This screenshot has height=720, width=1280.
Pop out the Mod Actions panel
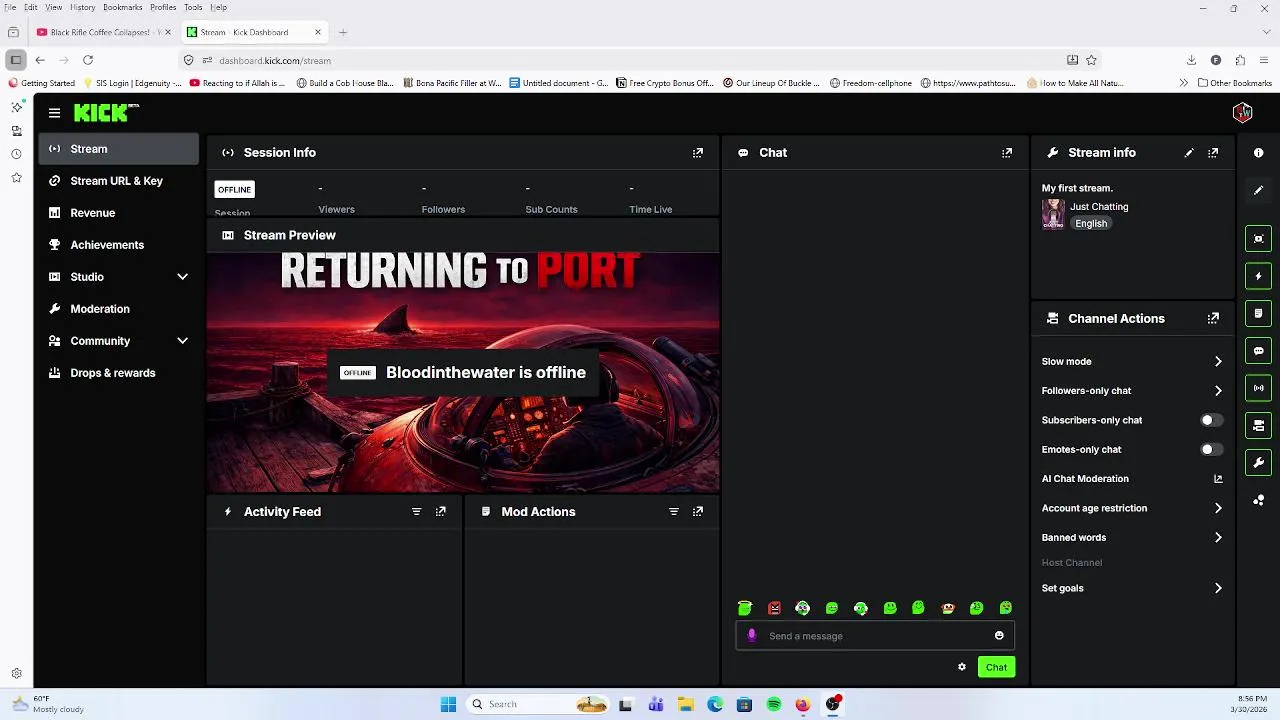pyautogui.click(x=698, y=511)
